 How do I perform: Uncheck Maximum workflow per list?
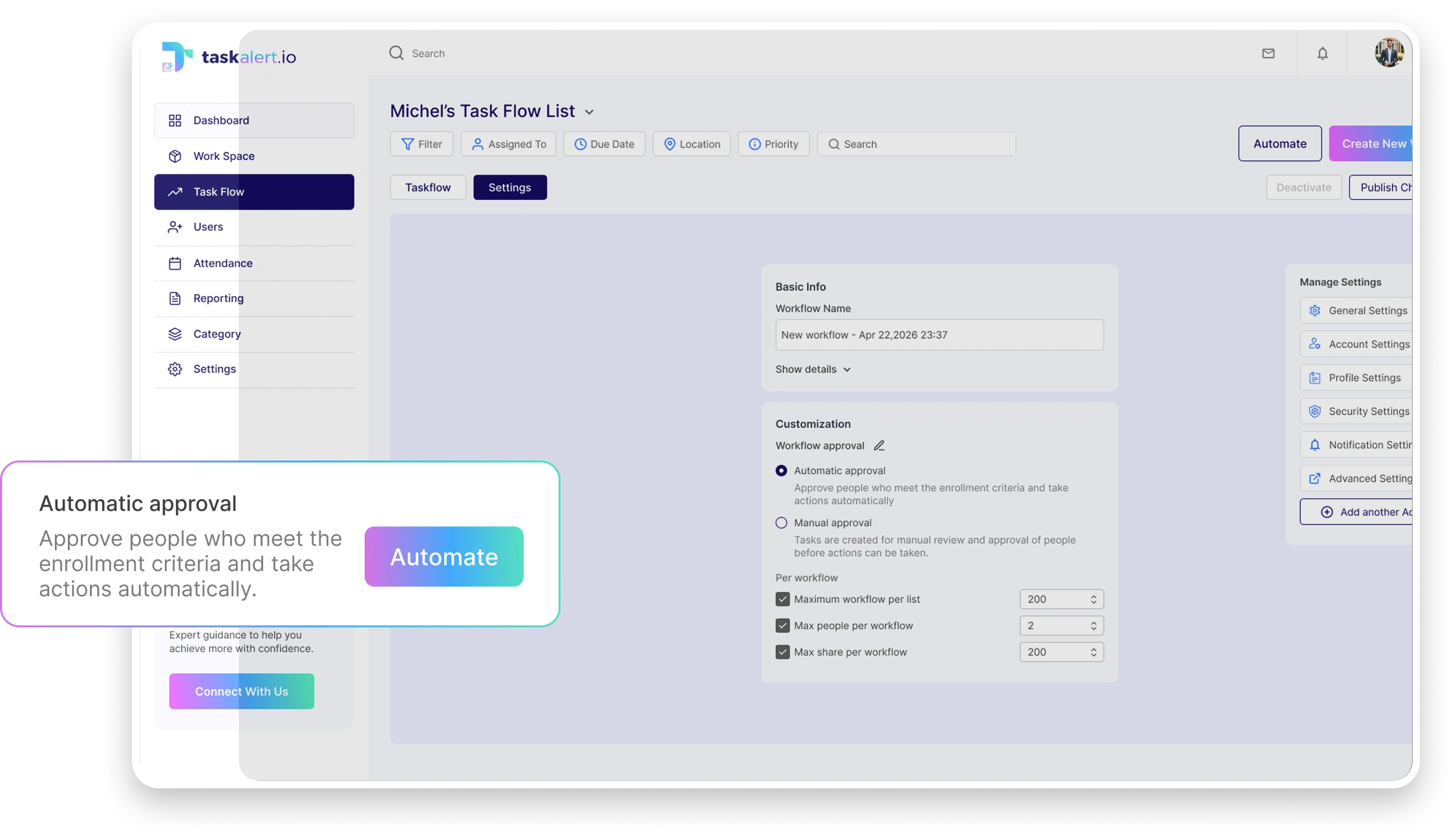click(x=783, y=599)
